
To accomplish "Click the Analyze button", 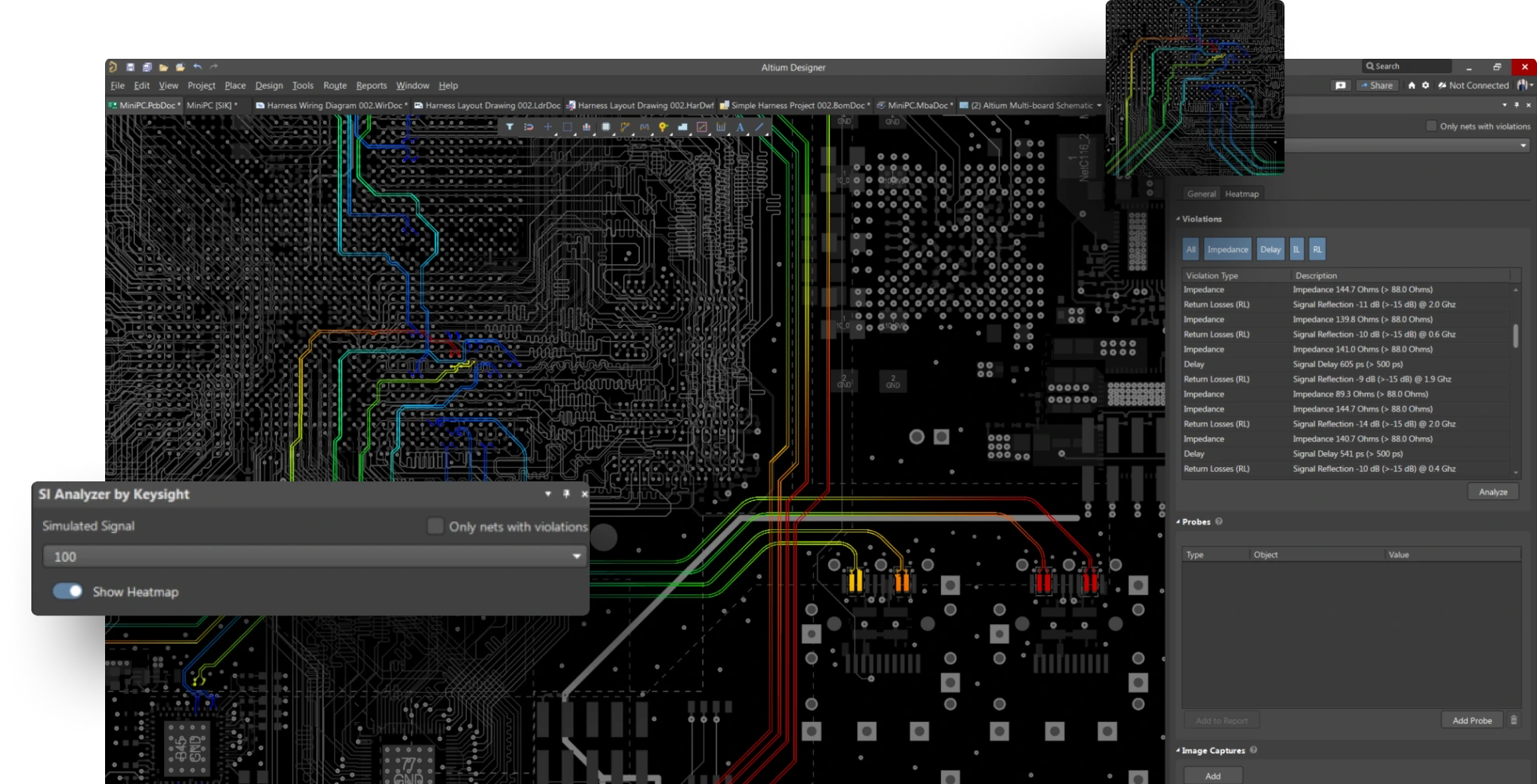I will (1492, 492).
